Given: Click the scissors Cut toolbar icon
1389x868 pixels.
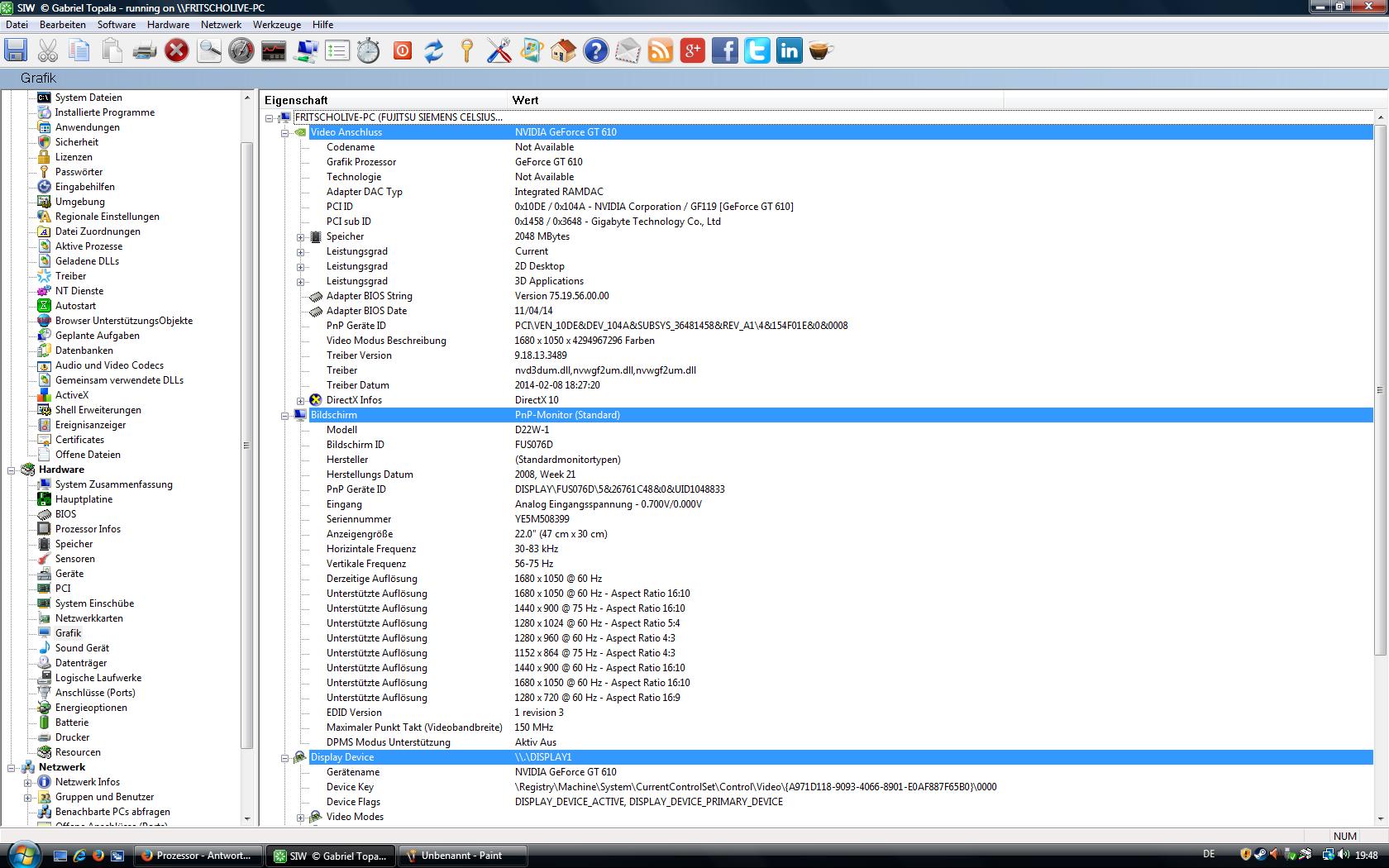Looking at the screenshot, I should [48, 50].
